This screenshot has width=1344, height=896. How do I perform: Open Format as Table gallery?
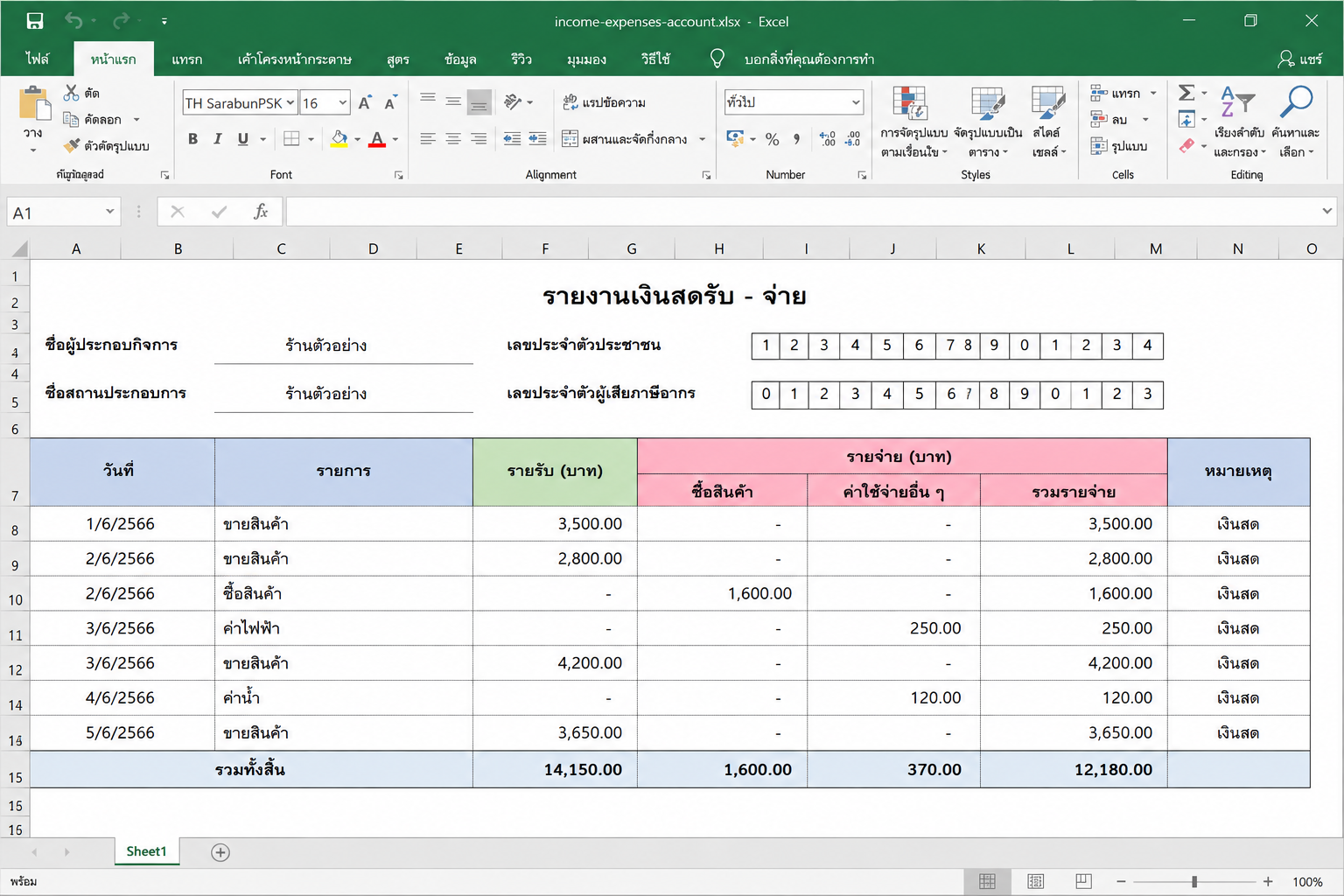click(988, 122)
